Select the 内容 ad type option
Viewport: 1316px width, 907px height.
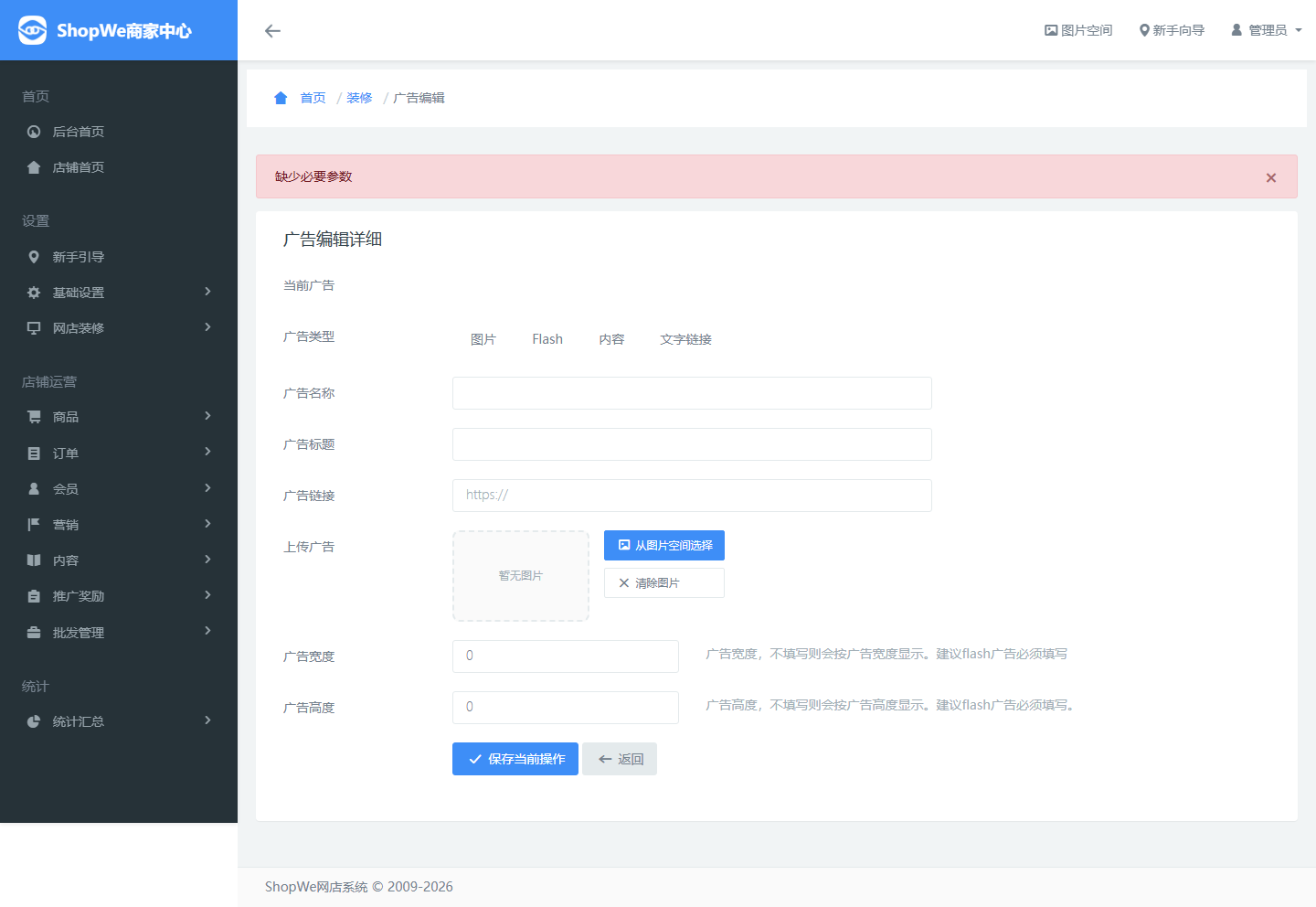click(x=611, y=339)
